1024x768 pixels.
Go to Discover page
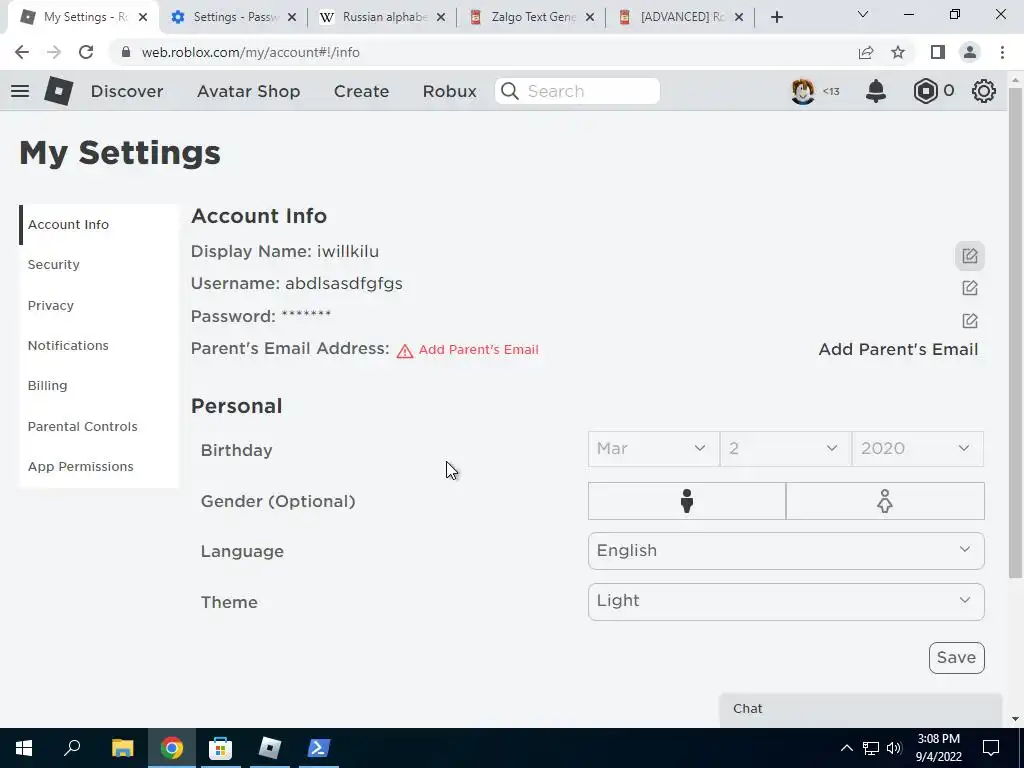(x=127, y=91)
